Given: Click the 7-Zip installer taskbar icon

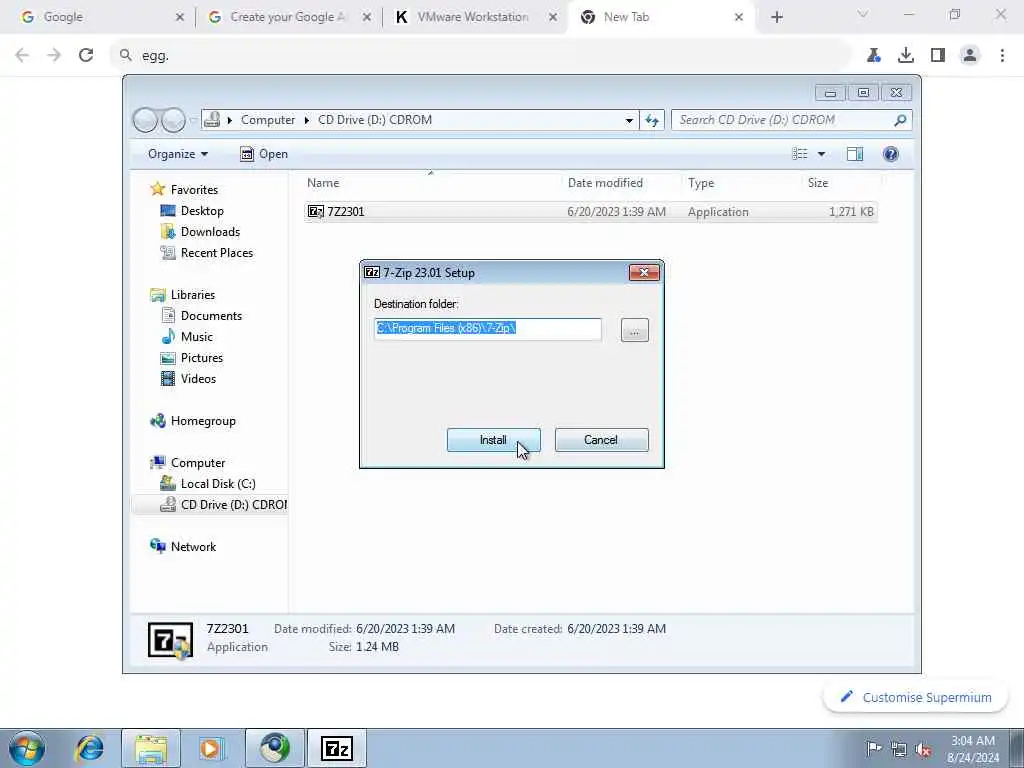Looking at the screenshot, I should tap(337, 748).
